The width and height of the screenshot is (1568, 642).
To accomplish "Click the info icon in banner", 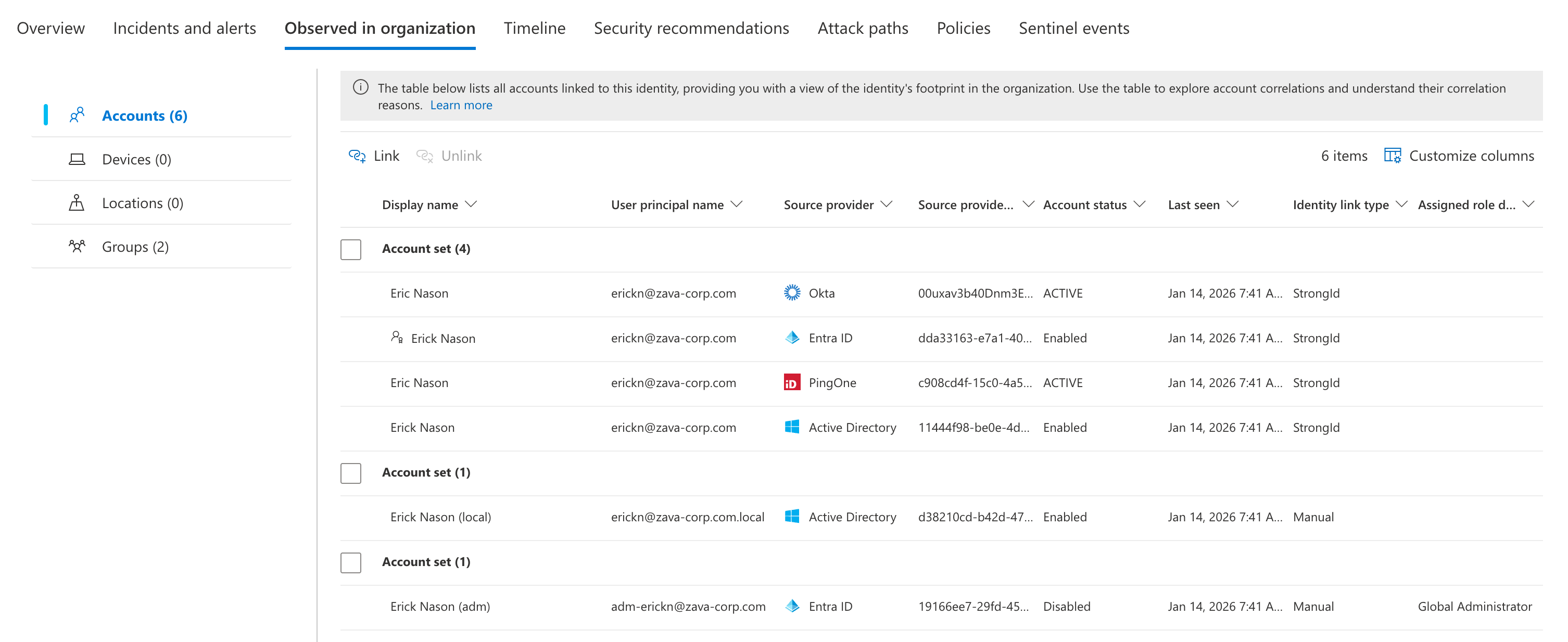I will pyautogui.click(x=360, y=87).
